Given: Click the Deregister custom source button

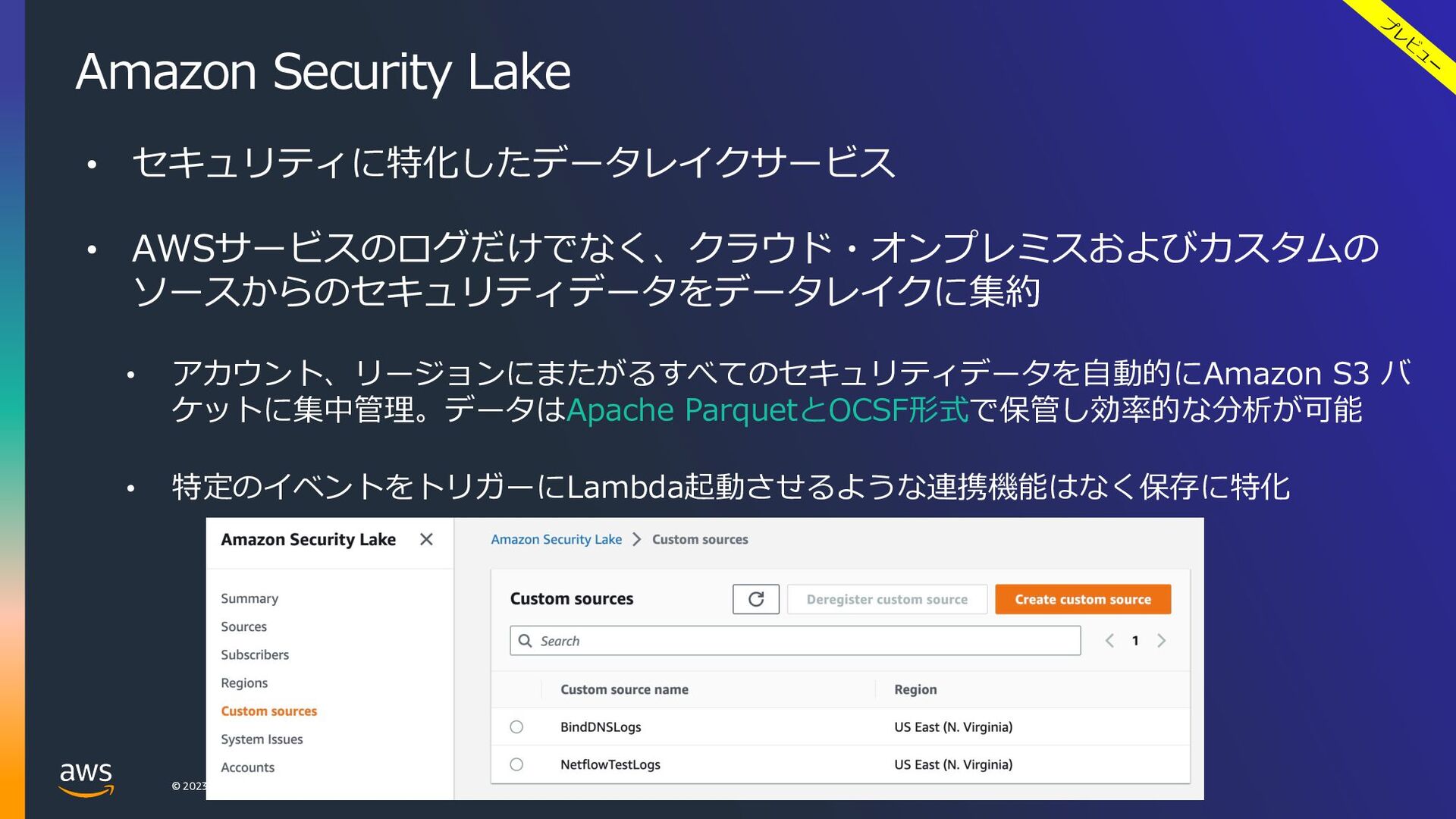Looking at the screenshot, I should [886, 599].
